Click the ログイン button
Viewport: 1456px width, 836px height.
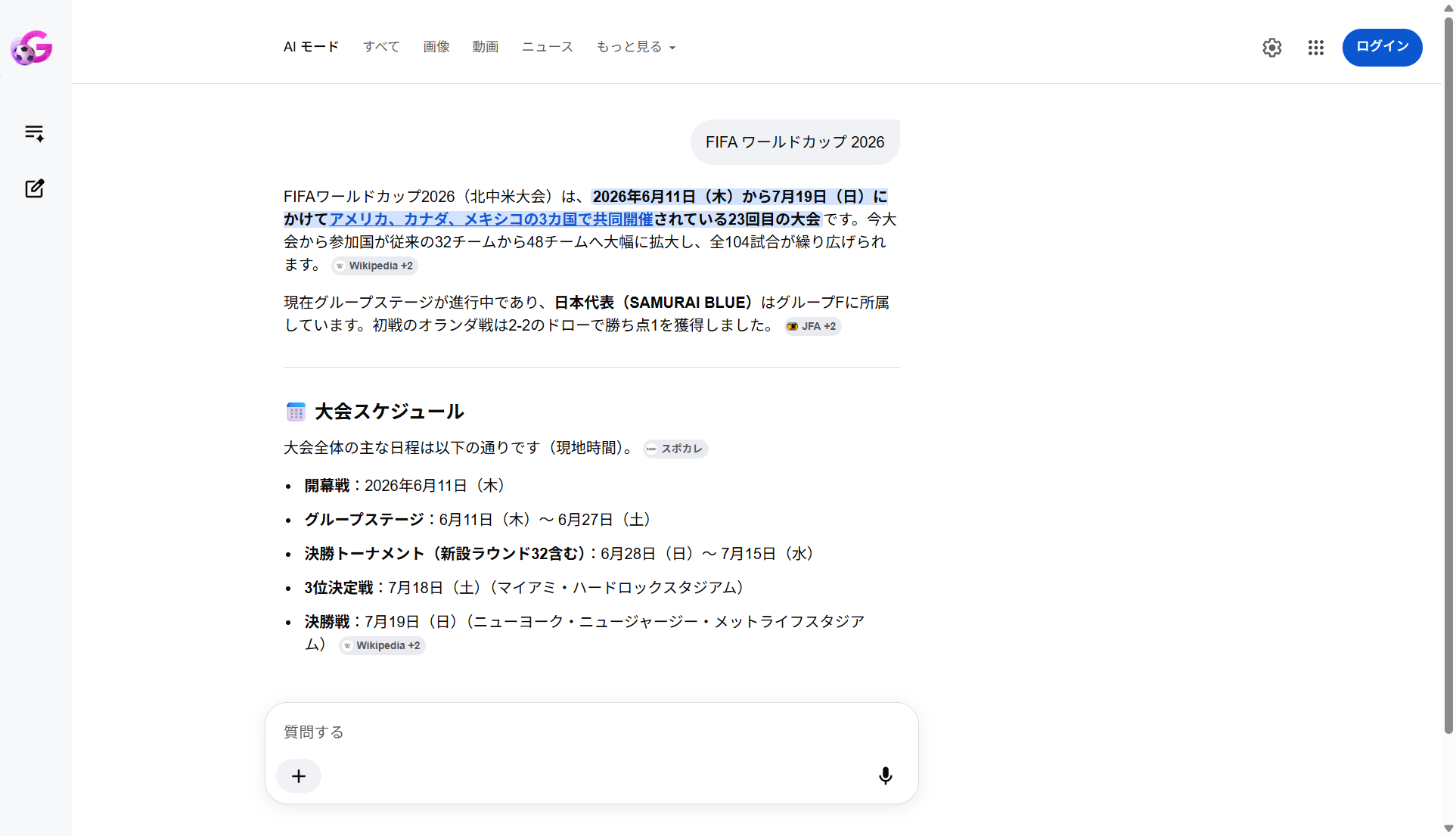[x=1382, y=47]
